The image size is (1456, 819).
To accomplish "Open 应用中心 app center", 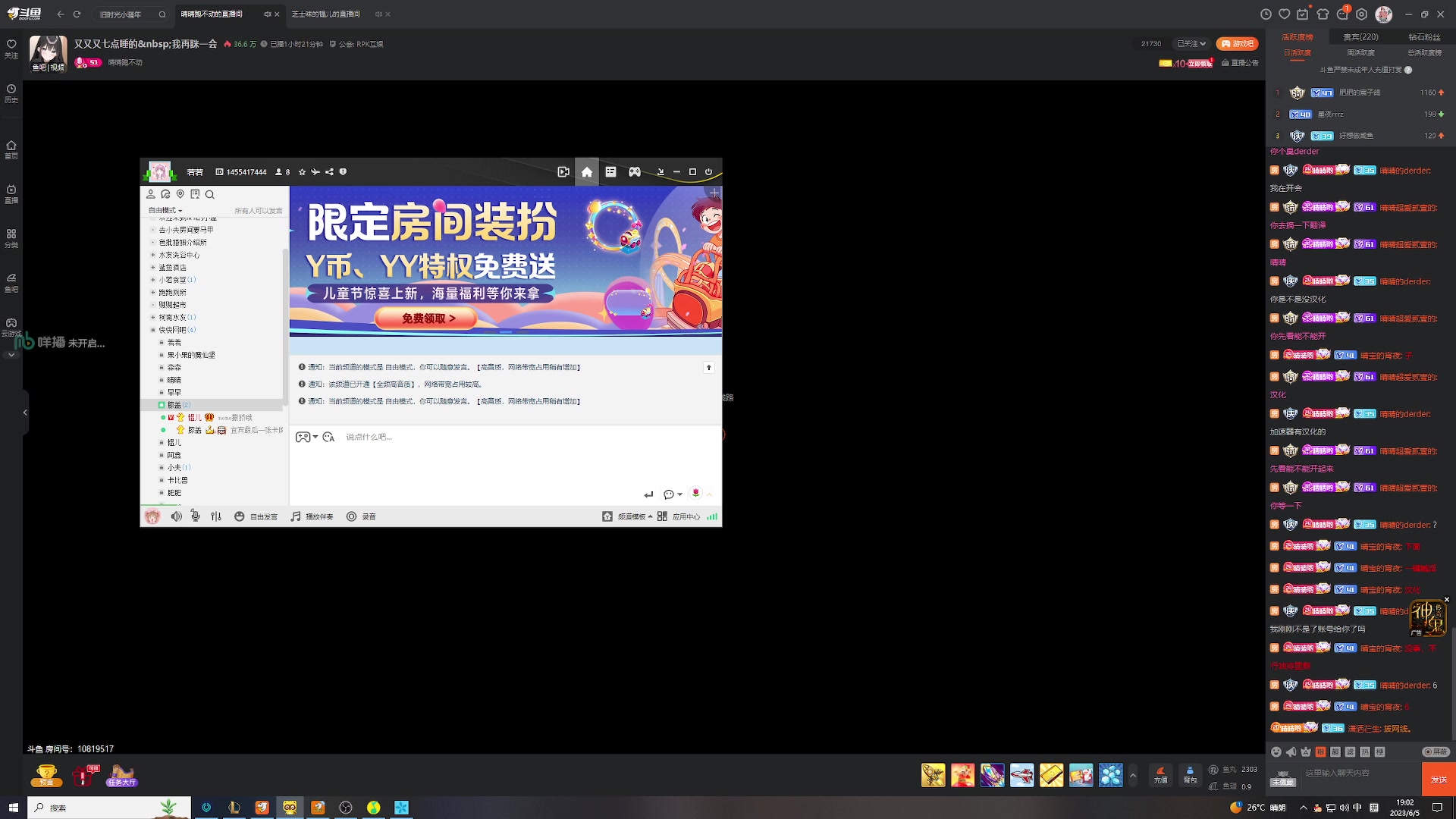I will tap(679, 516).
